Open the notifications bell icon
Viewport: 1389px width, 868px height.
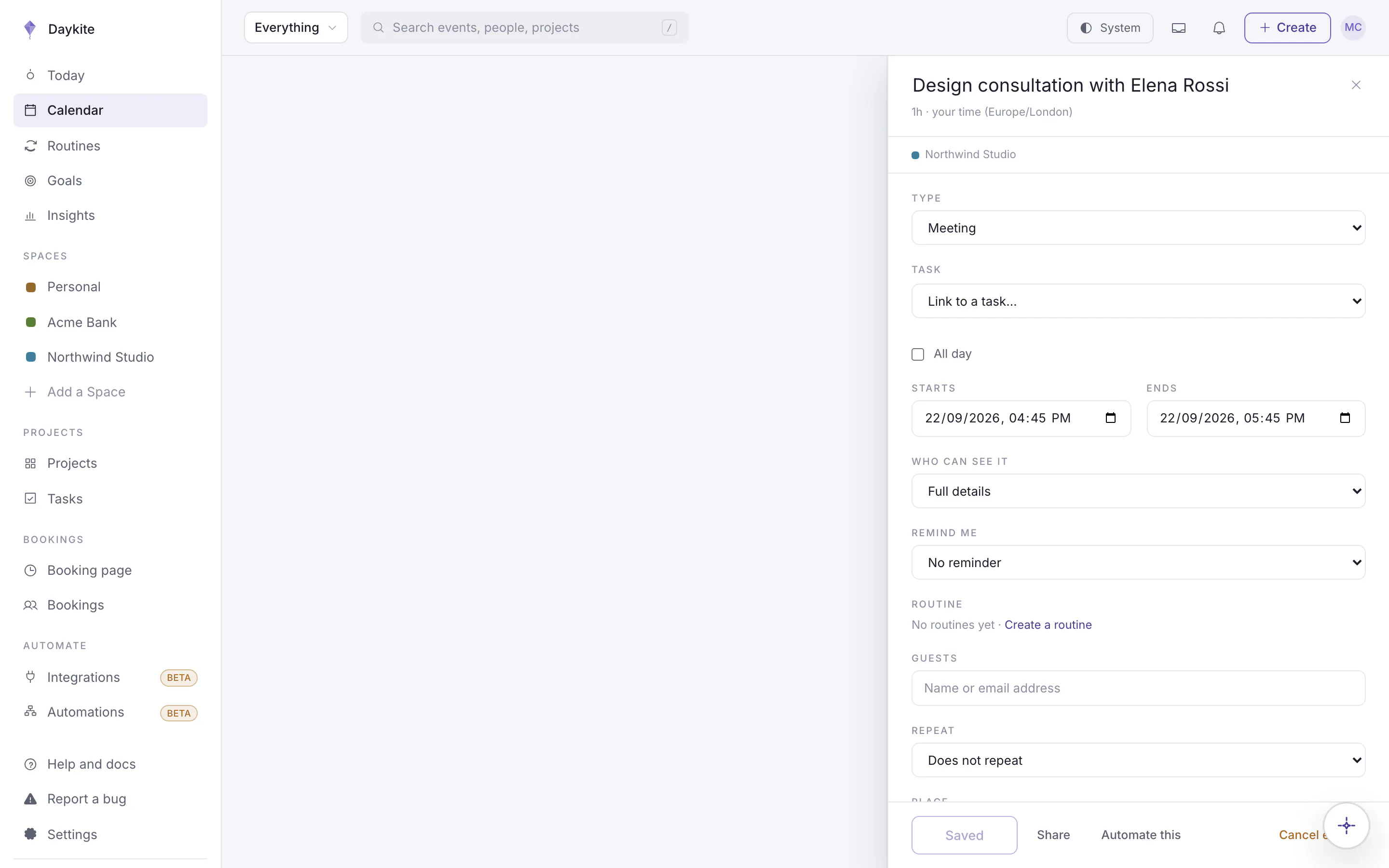pos(1219,27)
